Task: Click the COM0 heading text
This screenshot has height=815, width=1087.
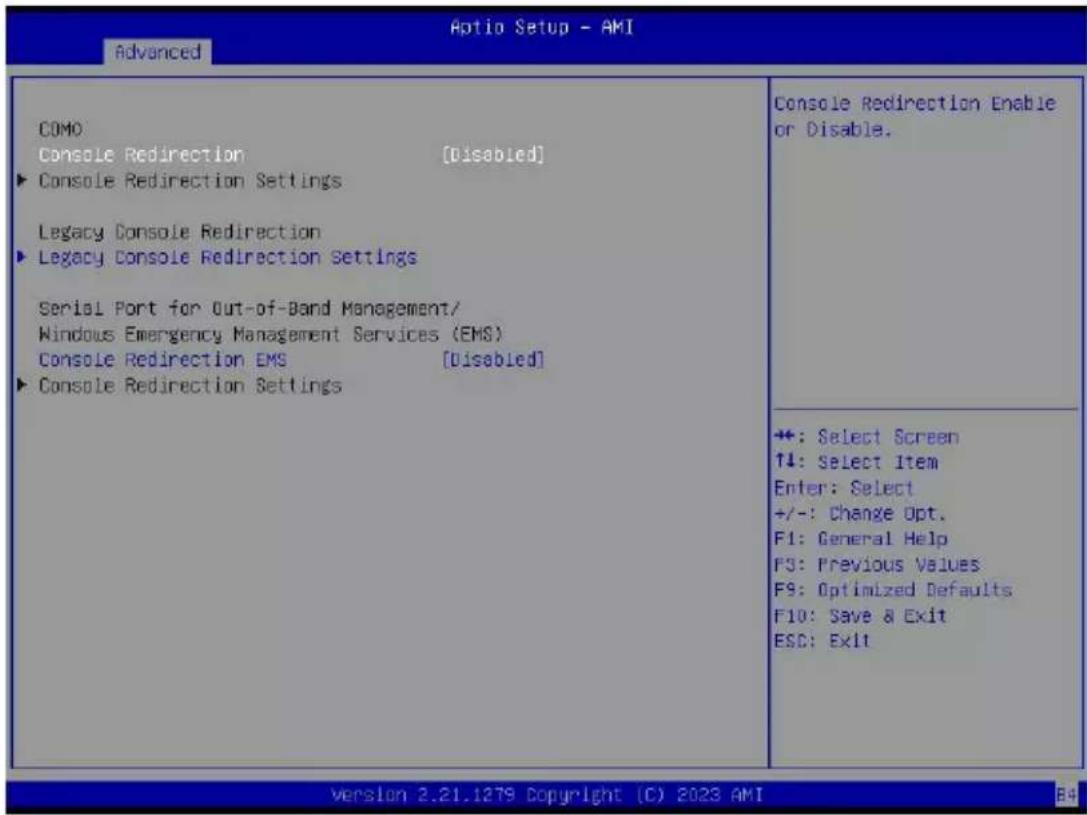Action: point(60,130)
